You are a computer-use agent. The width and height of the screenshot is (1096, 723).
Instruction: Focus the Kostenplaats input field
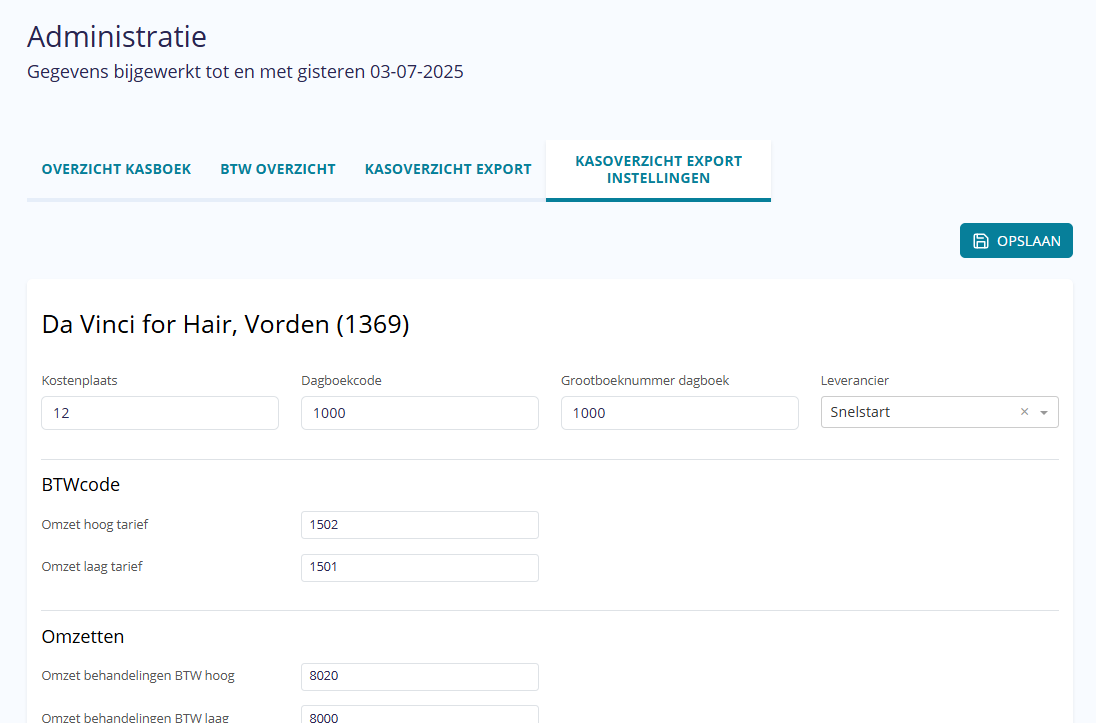[x=160, y=413]
